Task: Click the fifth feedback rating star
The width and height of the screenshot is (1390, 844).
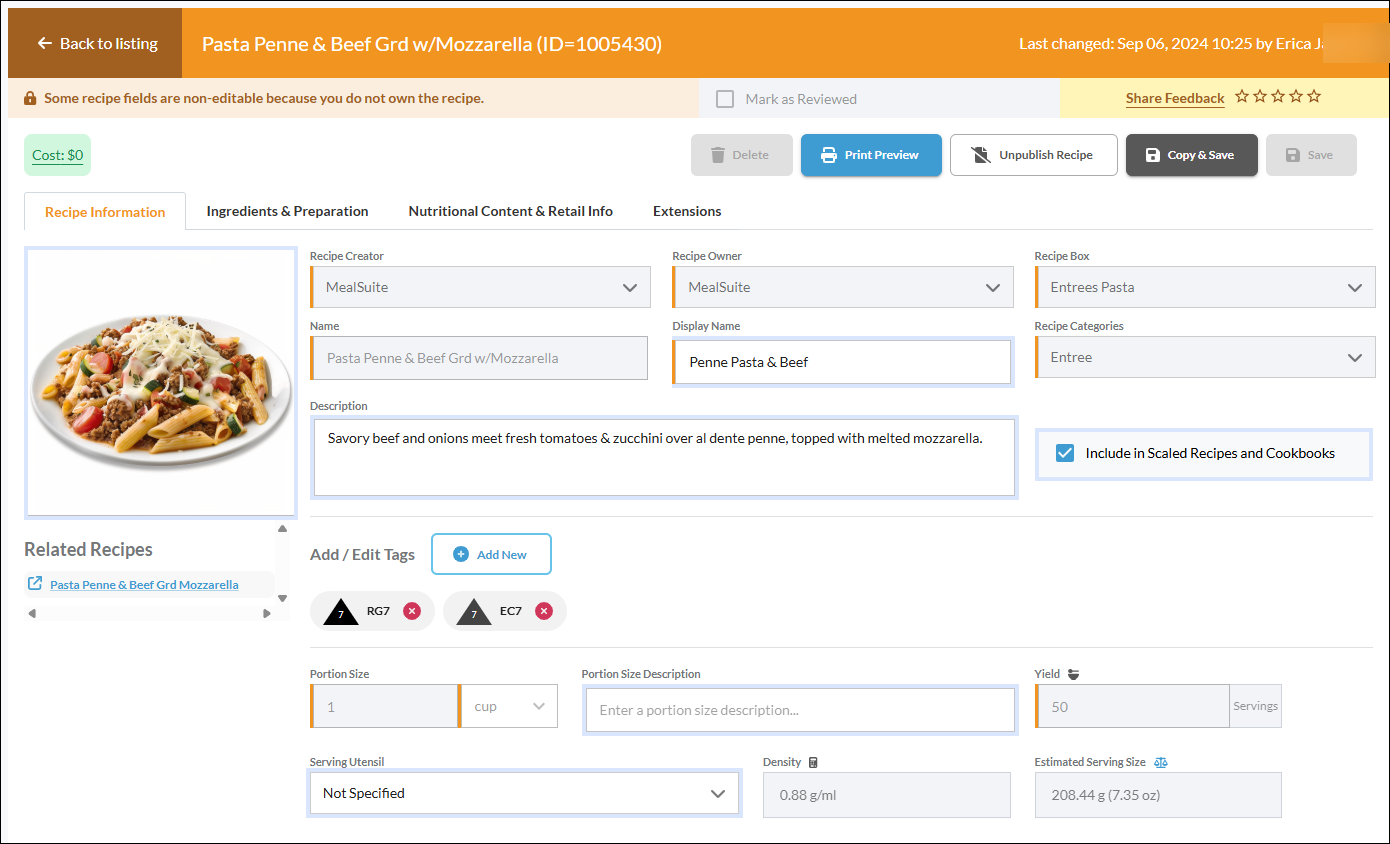Action: [x=1314, y=97]
